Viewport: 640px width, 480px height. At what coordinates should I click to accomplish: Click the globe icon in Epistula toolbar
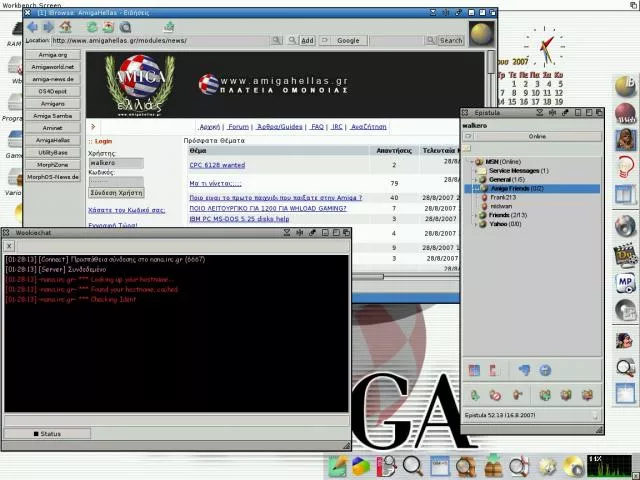[x=545, y=370]
